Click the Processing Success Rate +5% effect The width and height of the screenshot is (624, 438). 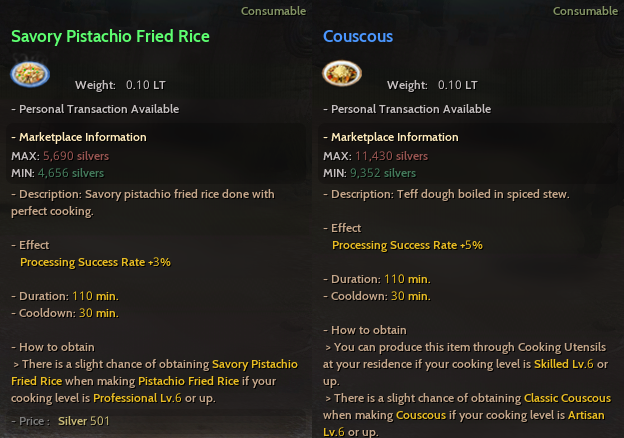[407, 244]
